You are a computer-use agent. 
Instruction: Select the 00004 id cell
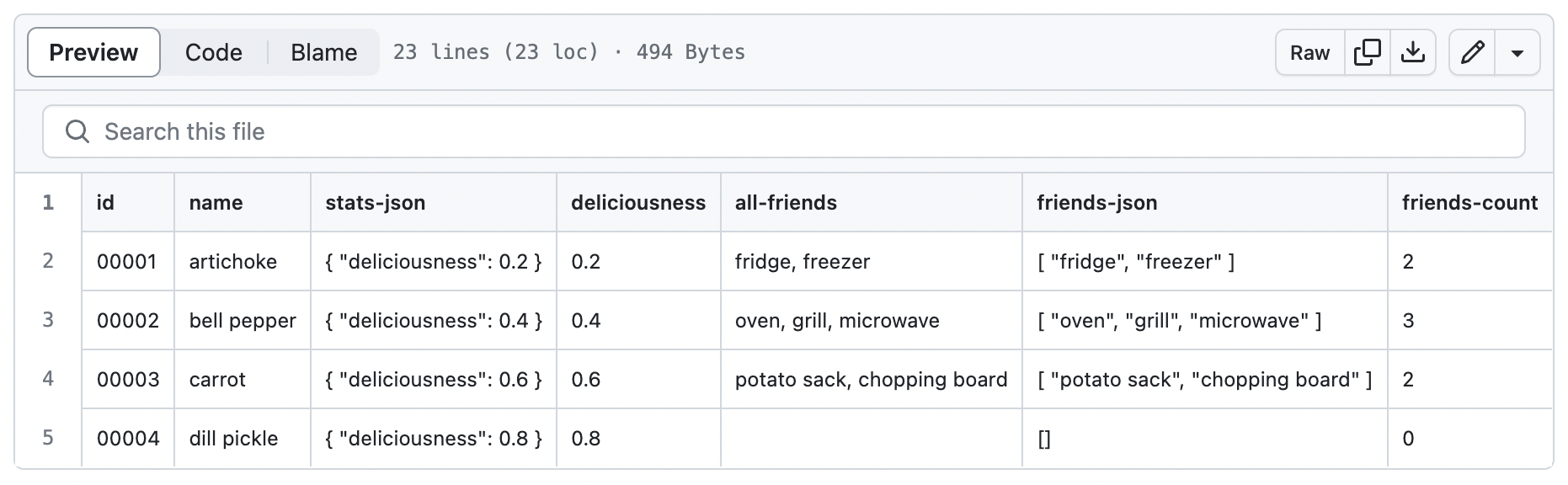pos(128,438)
